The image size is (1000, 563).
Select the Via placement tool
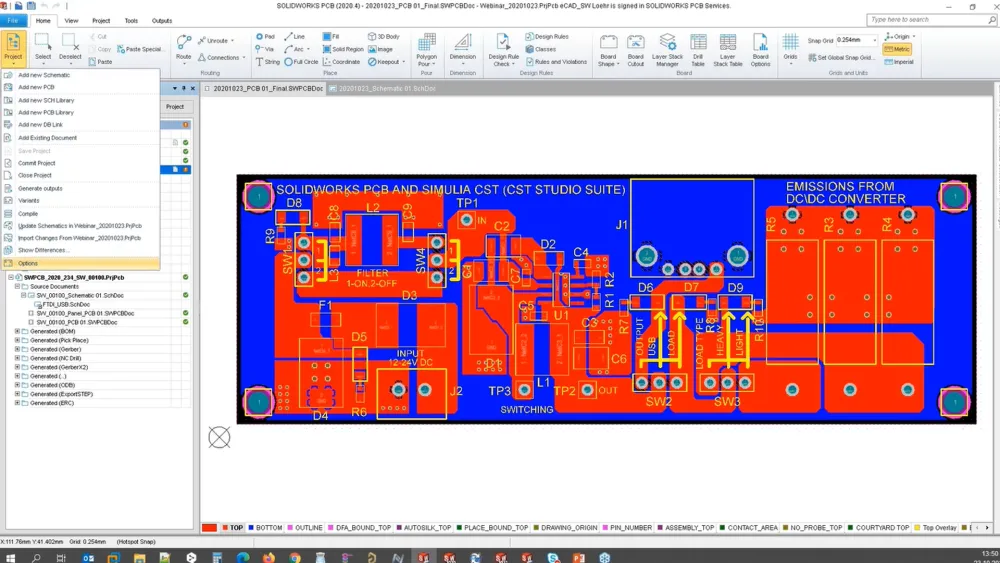265,49
